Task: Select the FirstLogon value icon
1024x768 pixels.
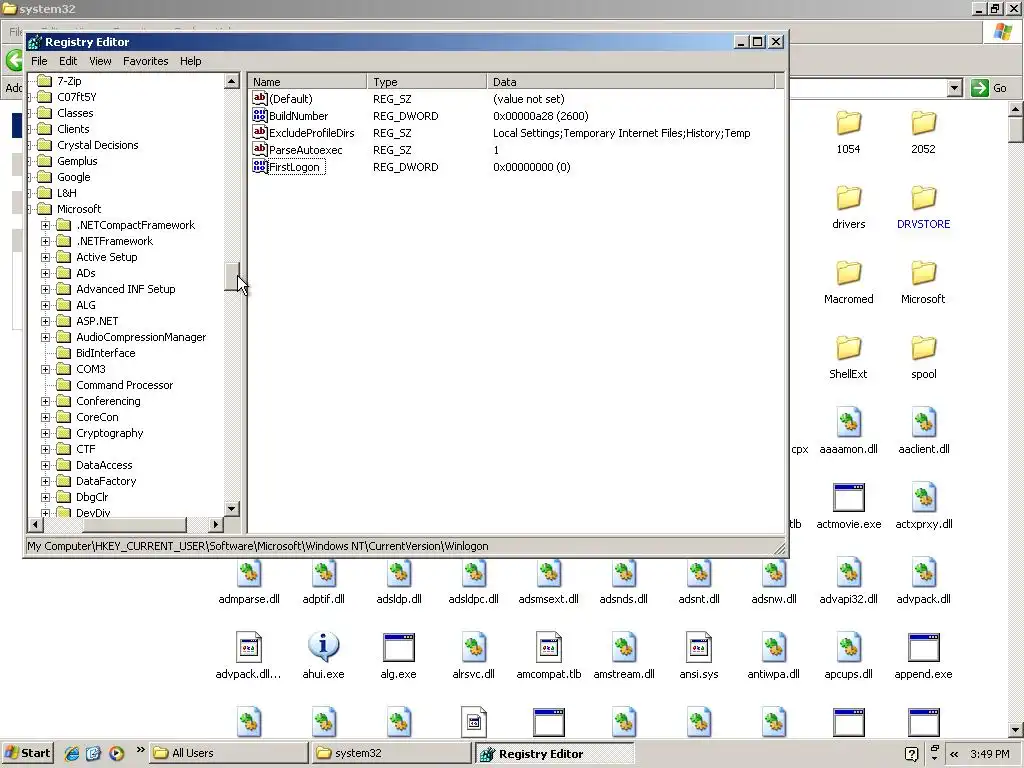Action: click(260, 167)
